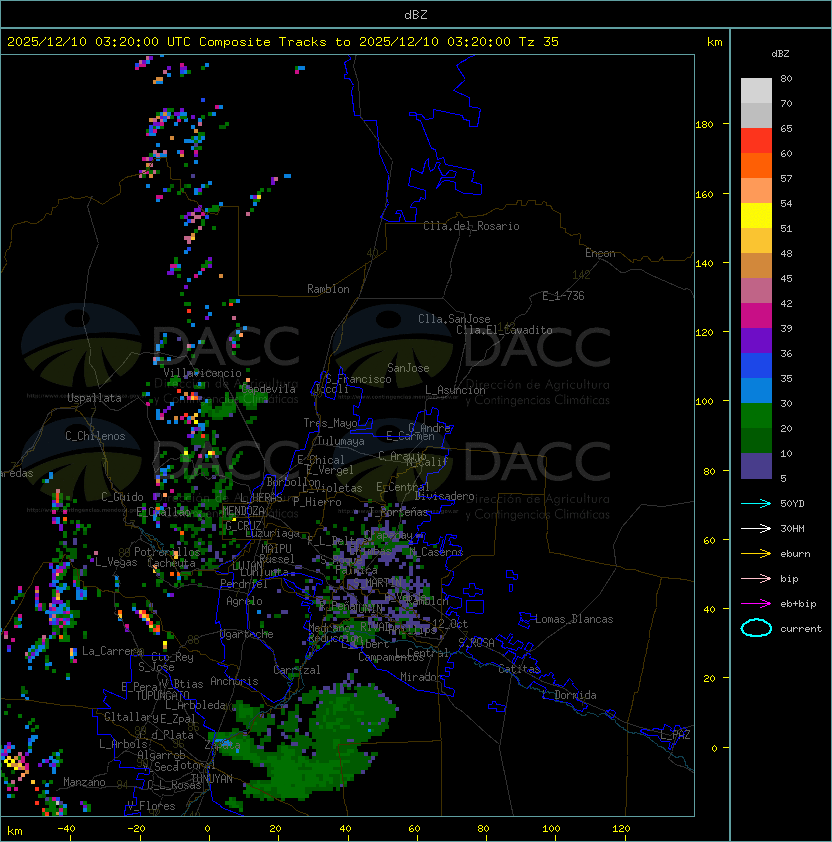Pick the dark orange 57-60 dBZ swatch
This screenshot has width=832, height=842.
coord(756,166)
